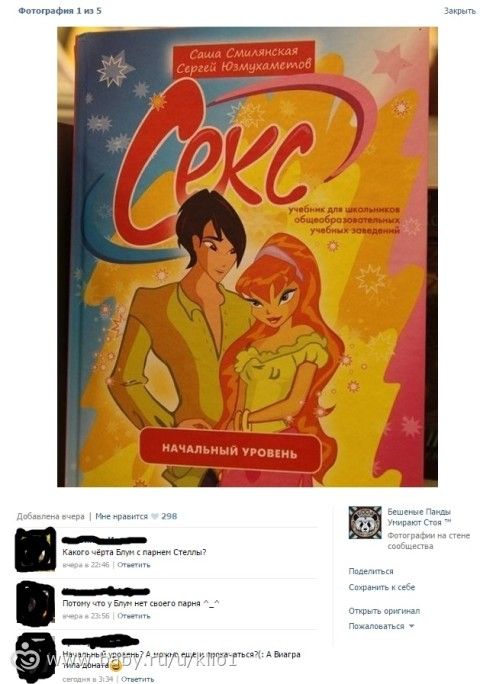The image size is (480, 684).
Task: Click first commenter's redacted name
Action: tap(104, 540)
